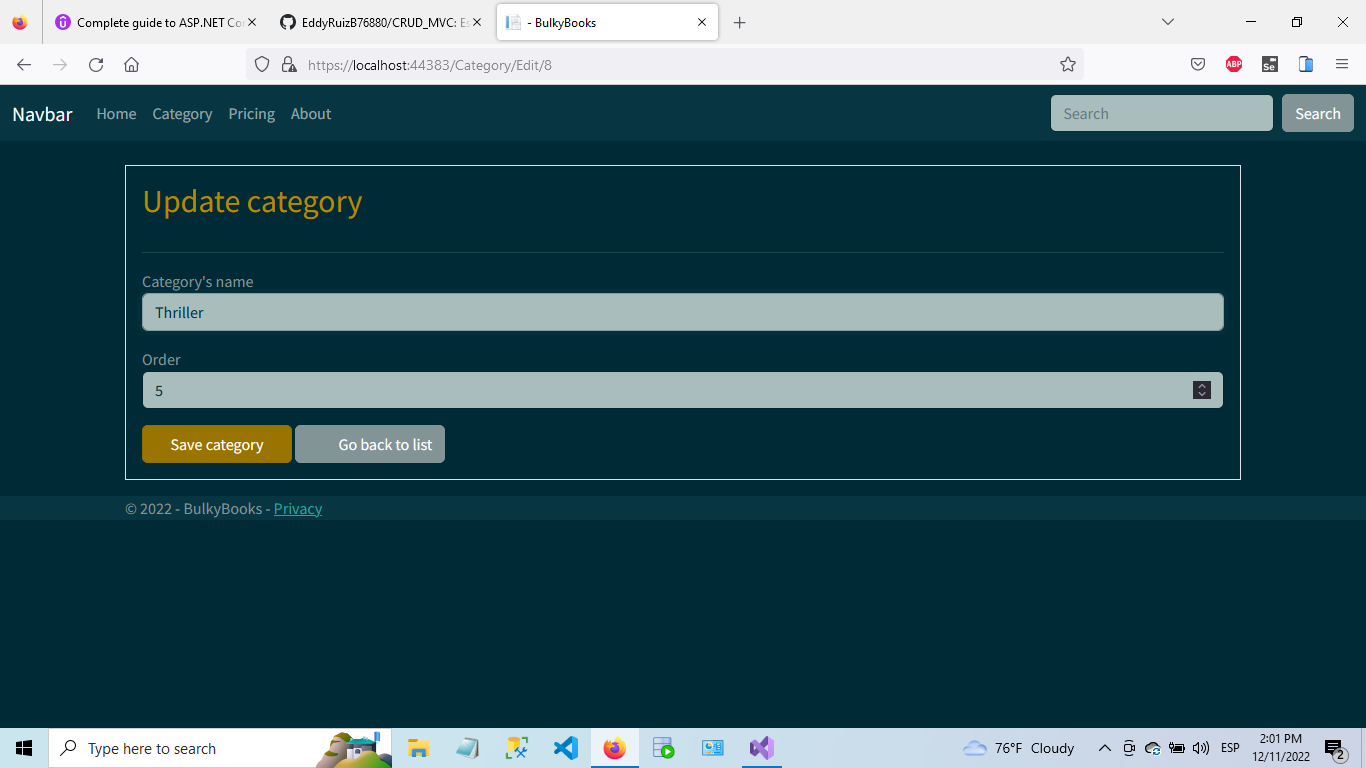
Task: Click the Adblock Plus extension icon
Action: click(1233, 64)
